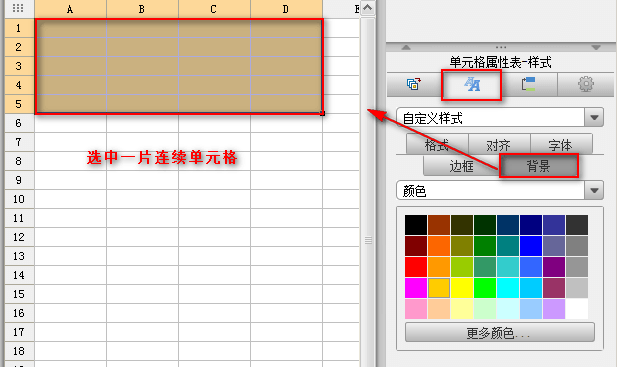Image resolution: width=617 pixels, height=367 pixels.
Task: Switch to the 字体 tab
Action: [561, 145]
